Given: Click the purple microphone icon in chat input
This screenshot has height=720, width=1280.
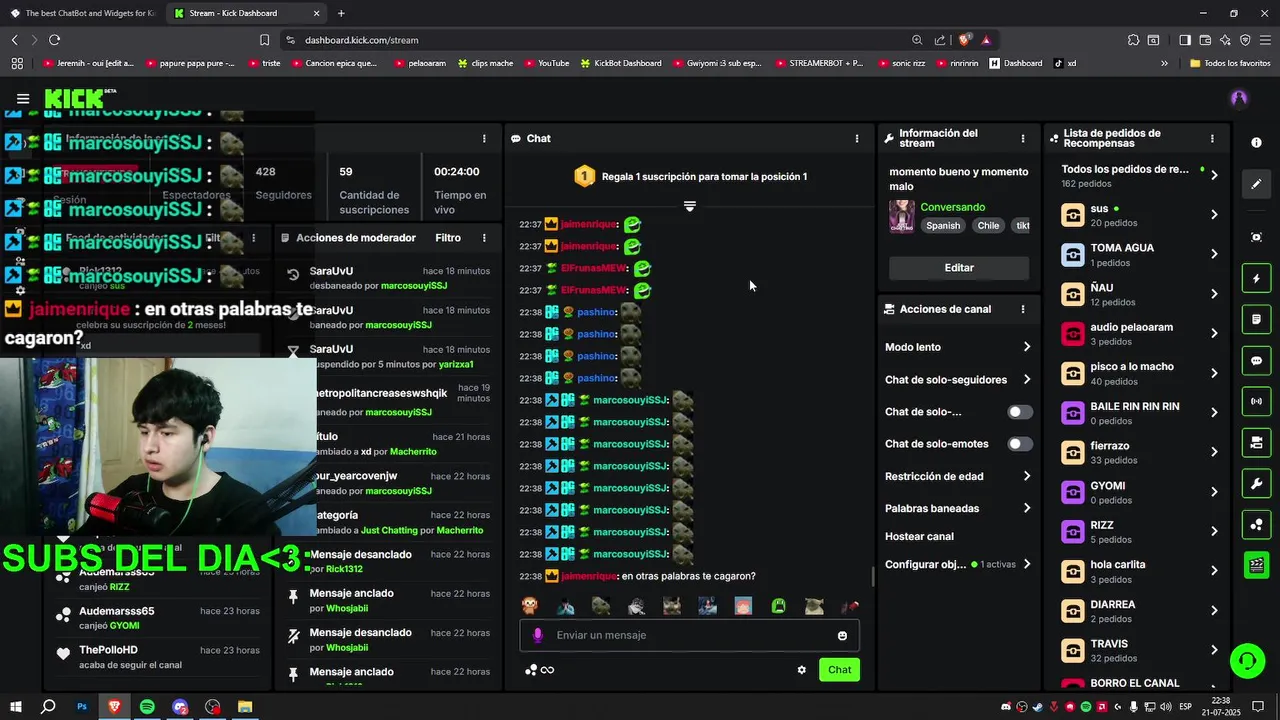Looking at the screenshot, I should coord(538,635).
